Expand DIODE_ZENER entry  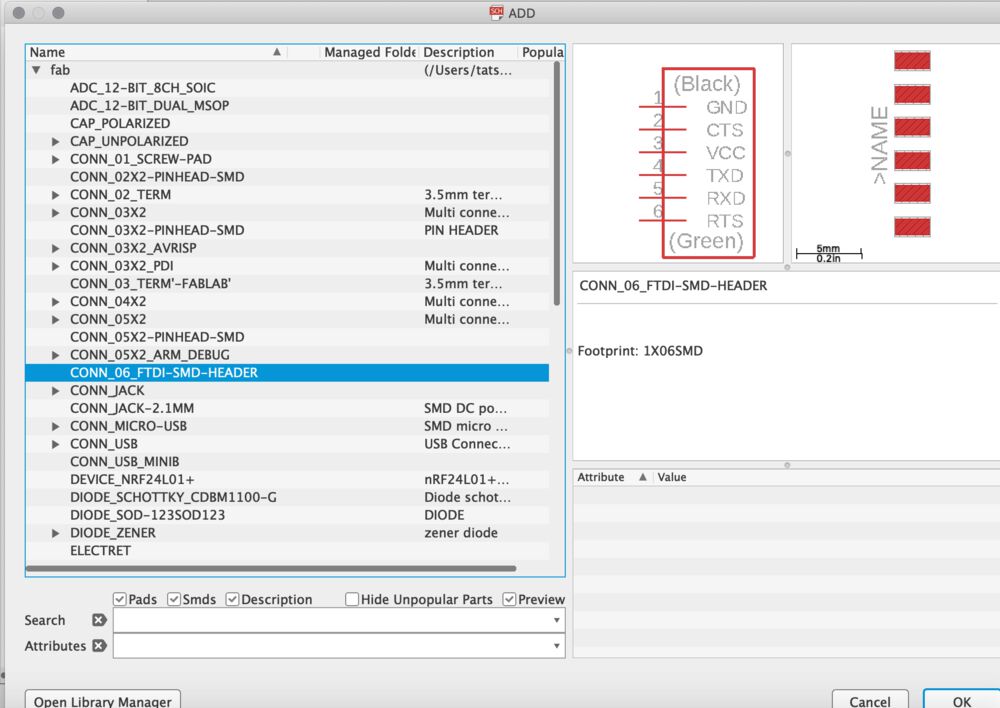(55, 533)
